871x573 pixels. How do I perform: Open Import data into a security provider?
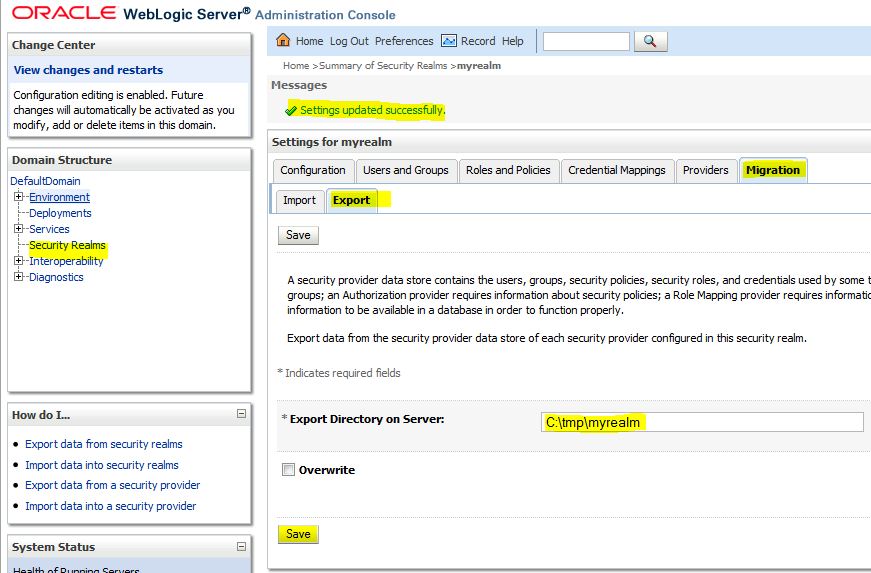[111, 506]
